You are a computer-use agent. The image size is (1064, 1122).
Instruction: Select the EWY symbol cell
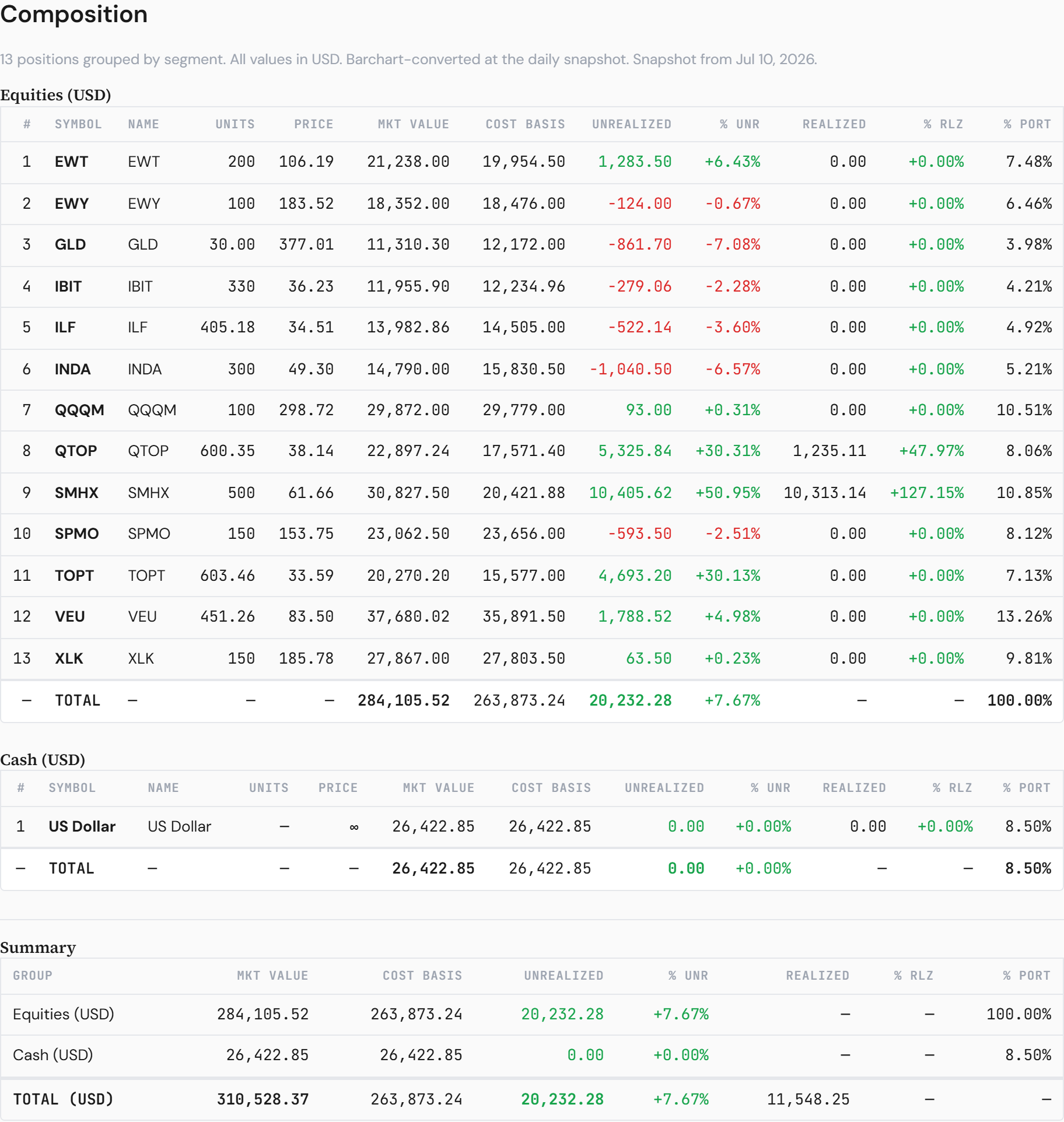pos(72,204)
